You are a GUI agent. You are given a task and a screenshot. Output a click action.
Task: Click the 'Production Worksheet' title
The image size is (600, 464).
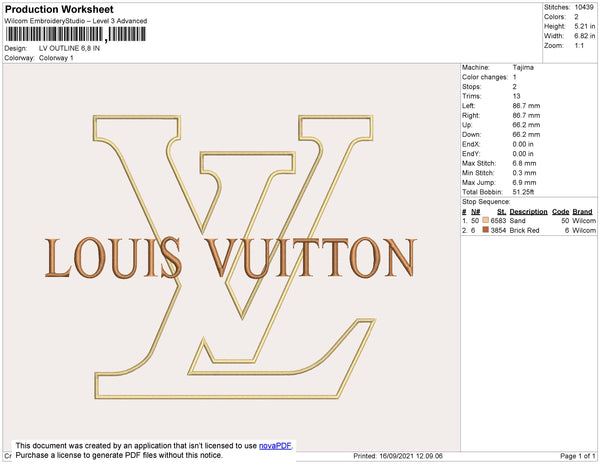tap(59, 9)
